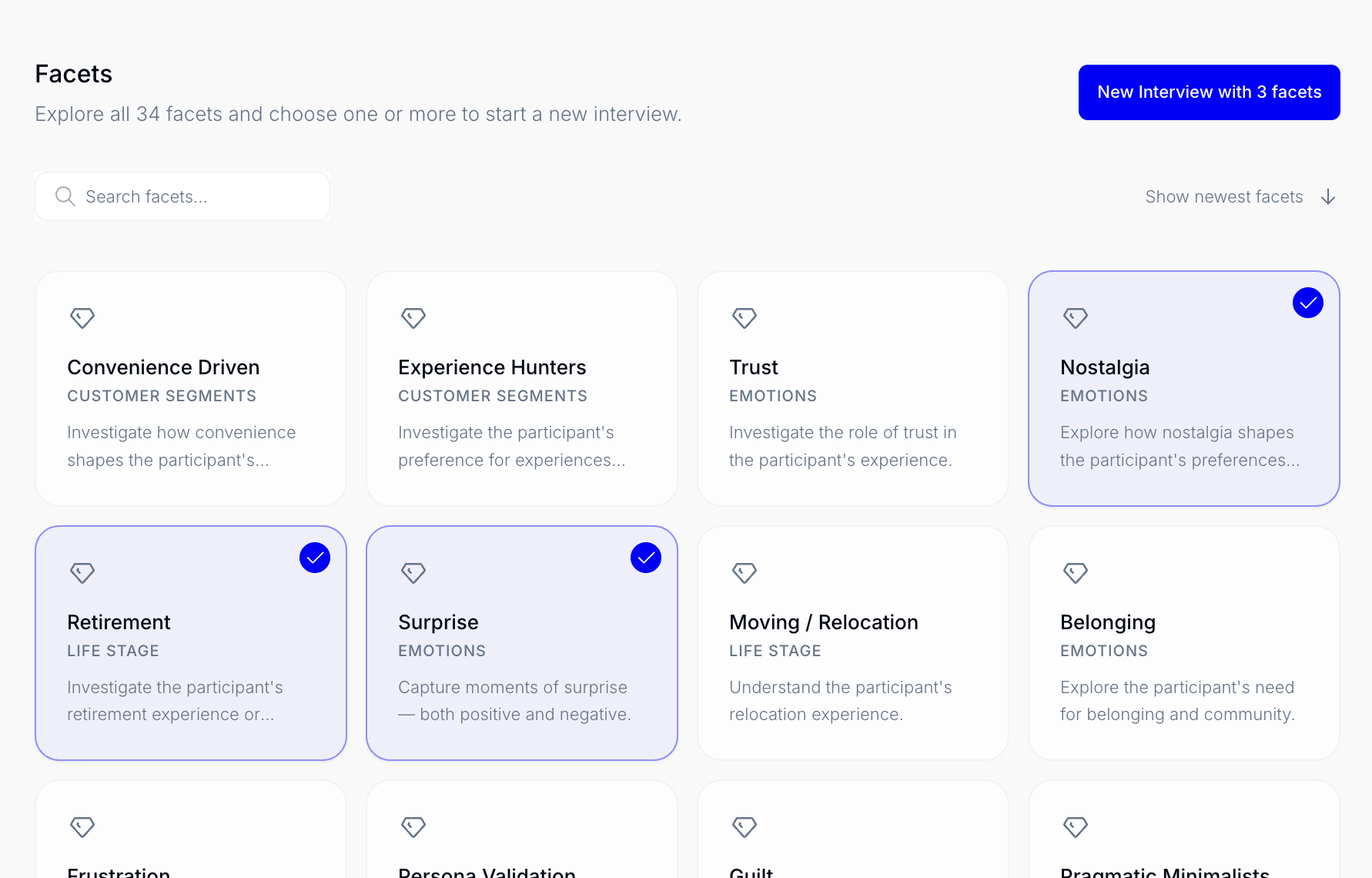Pick the Experience Hunters facet title
This screenshot has height=878, width=1372.
coord(492,367)
